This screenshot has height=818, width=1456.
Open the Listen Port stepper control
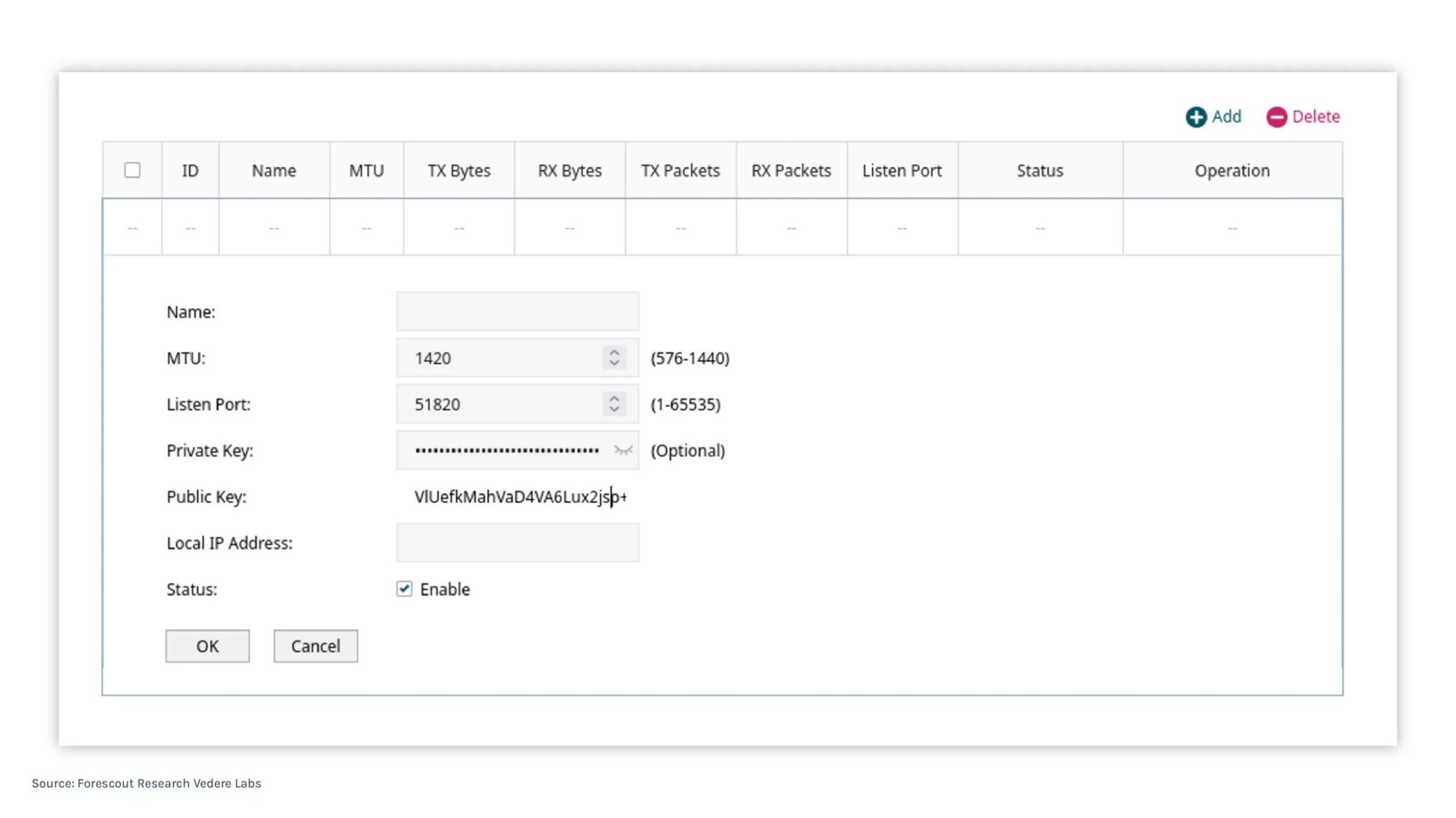coord(615,404)
